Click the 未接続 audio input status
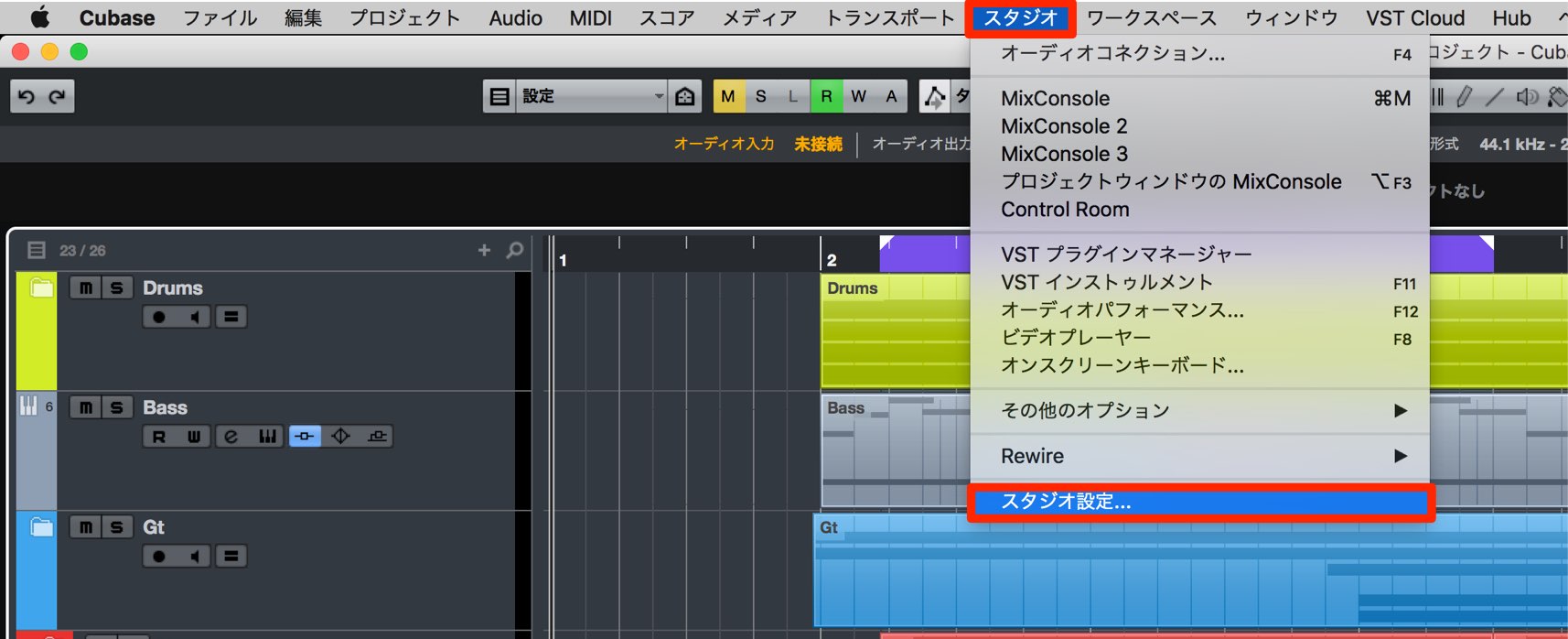This screenshot has height=639, width=1568. (818, 144)
